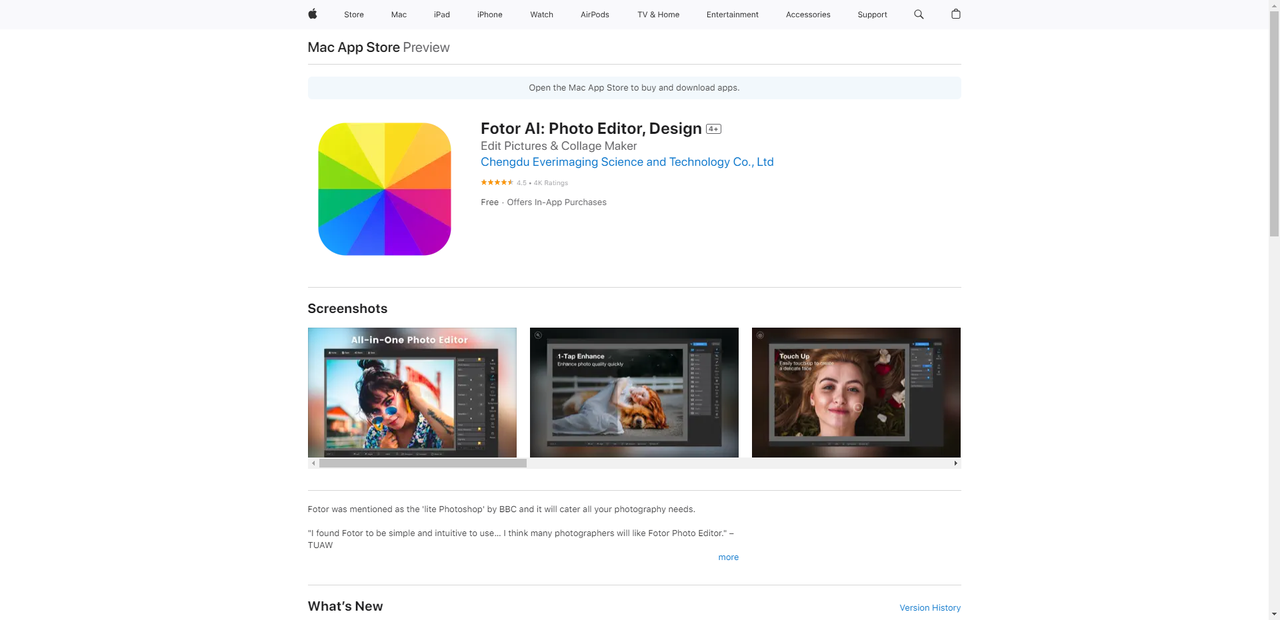The height and width of the screenshot is (620, 1280).
Task: Open the Mac menu item
Action: (x=399, y=15)
